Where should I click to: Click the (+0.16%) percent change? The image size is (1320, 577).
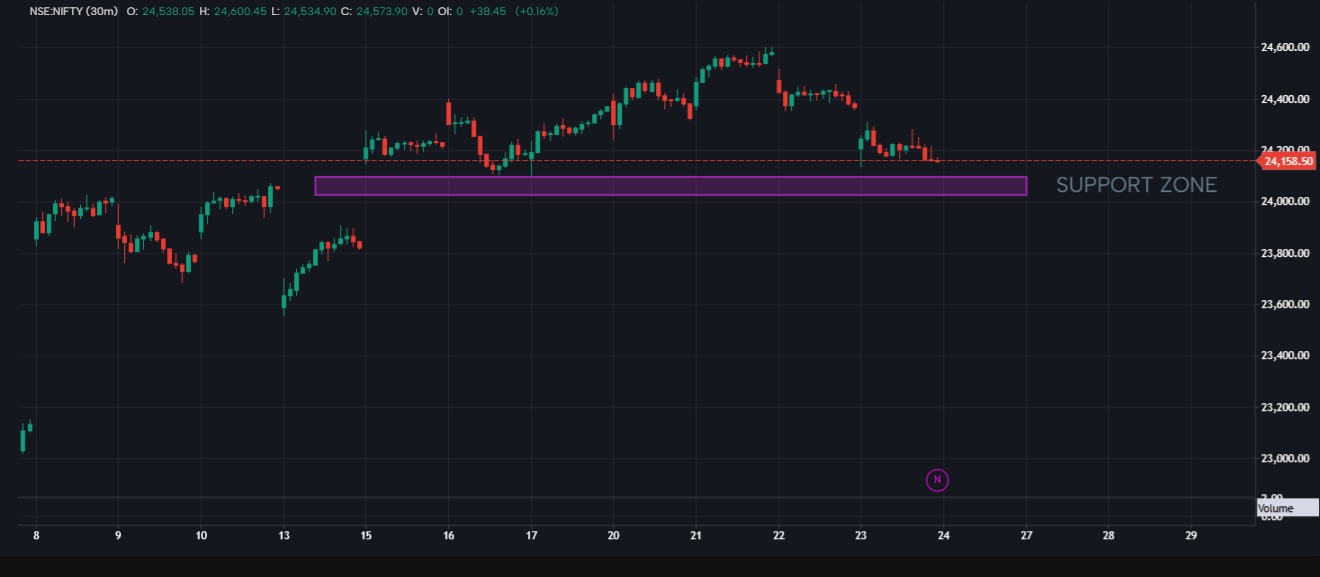[537, 11]
